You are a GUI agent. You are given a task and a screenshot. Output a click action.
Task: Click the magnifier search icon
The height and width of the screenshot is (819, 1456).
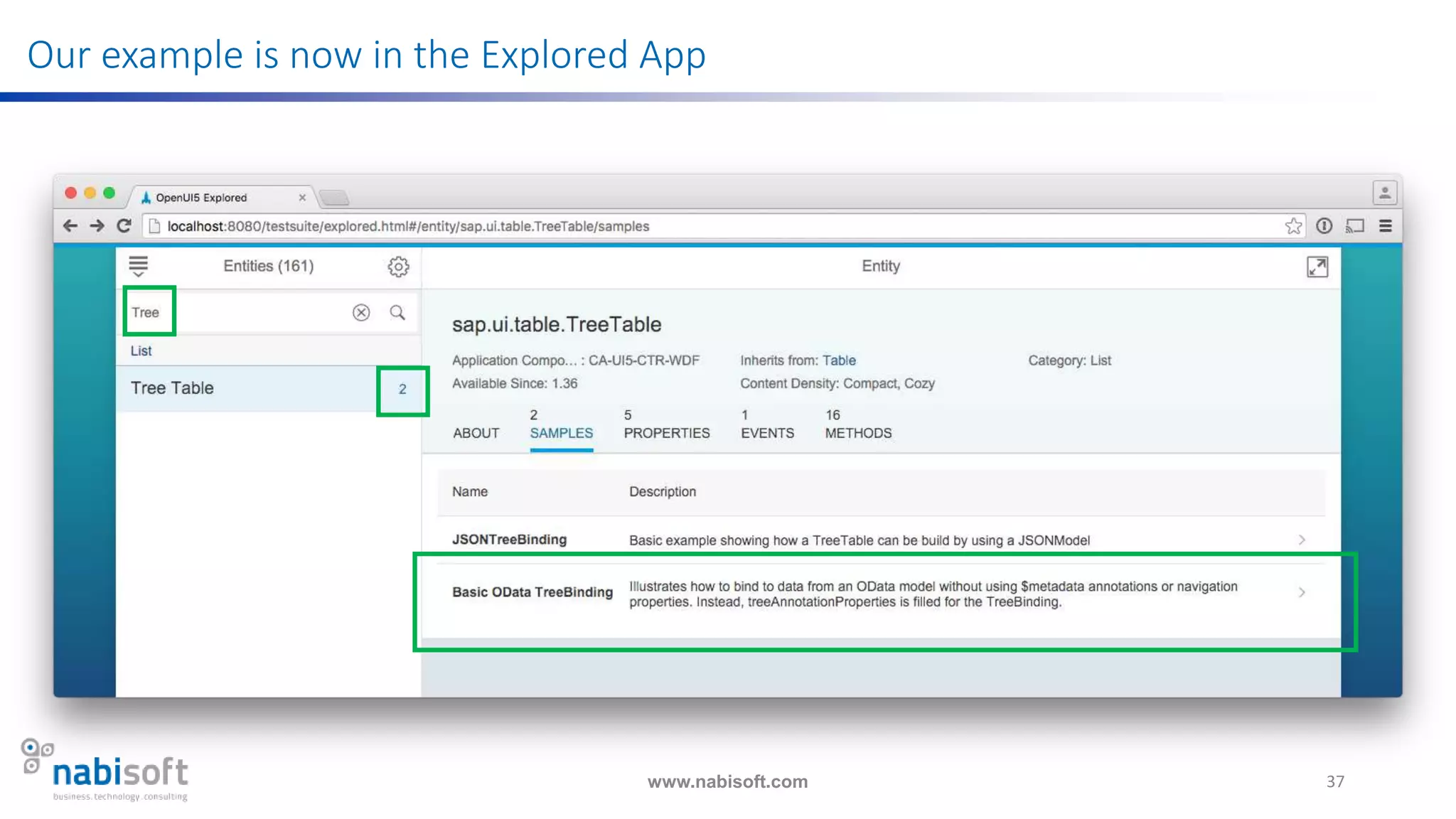tap(397, 313)
